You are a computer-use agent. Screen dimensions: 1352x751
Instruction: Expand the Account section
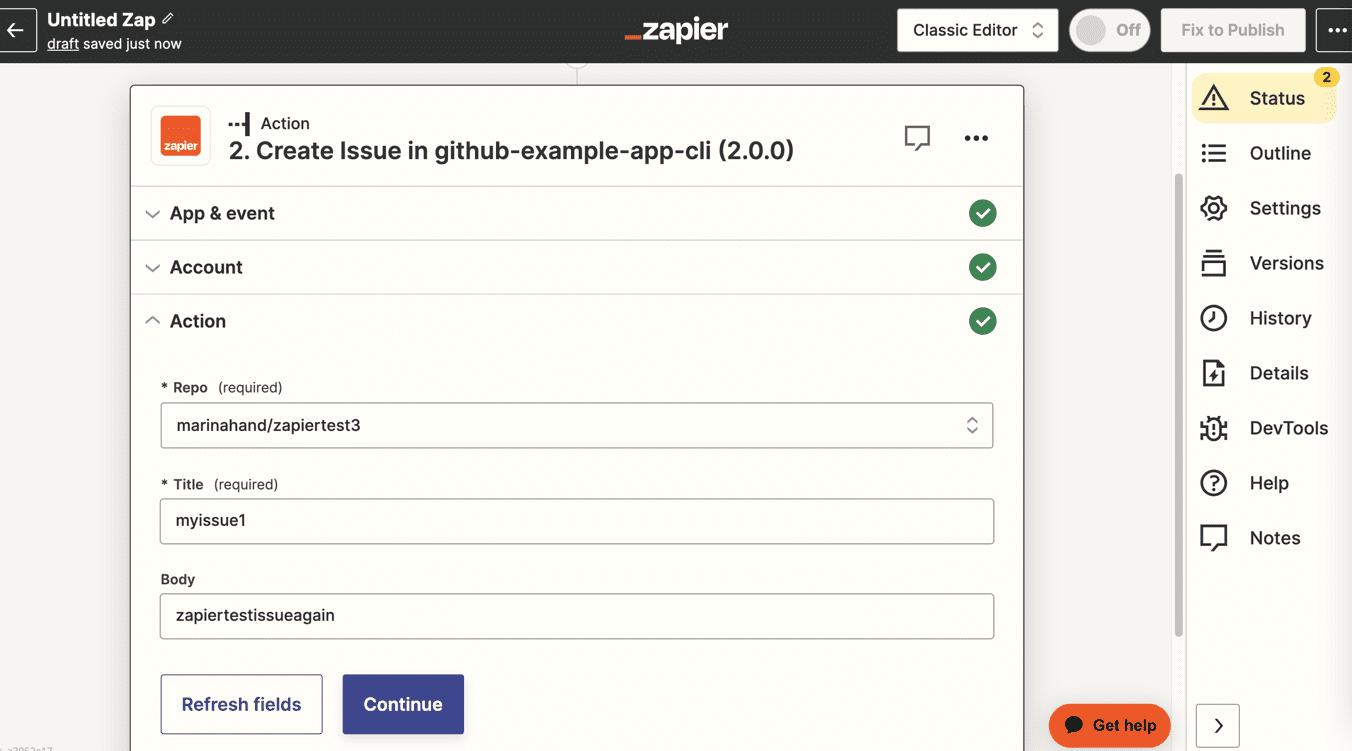[206, 267]
